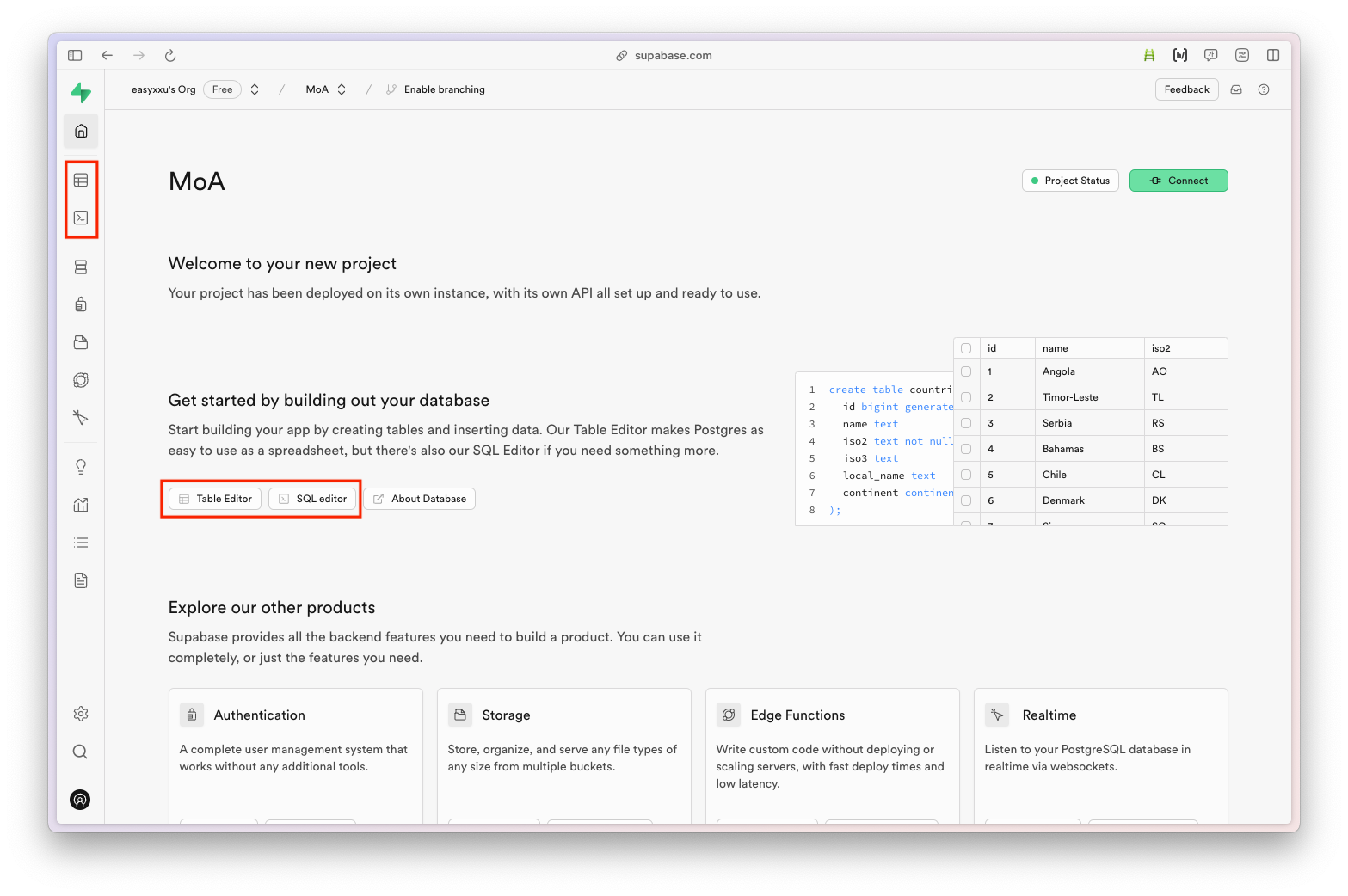The width and height of the screenshot is (1348, 896).
Task: Open the inbox notifications icon
Action: [x=1236, y=89]
